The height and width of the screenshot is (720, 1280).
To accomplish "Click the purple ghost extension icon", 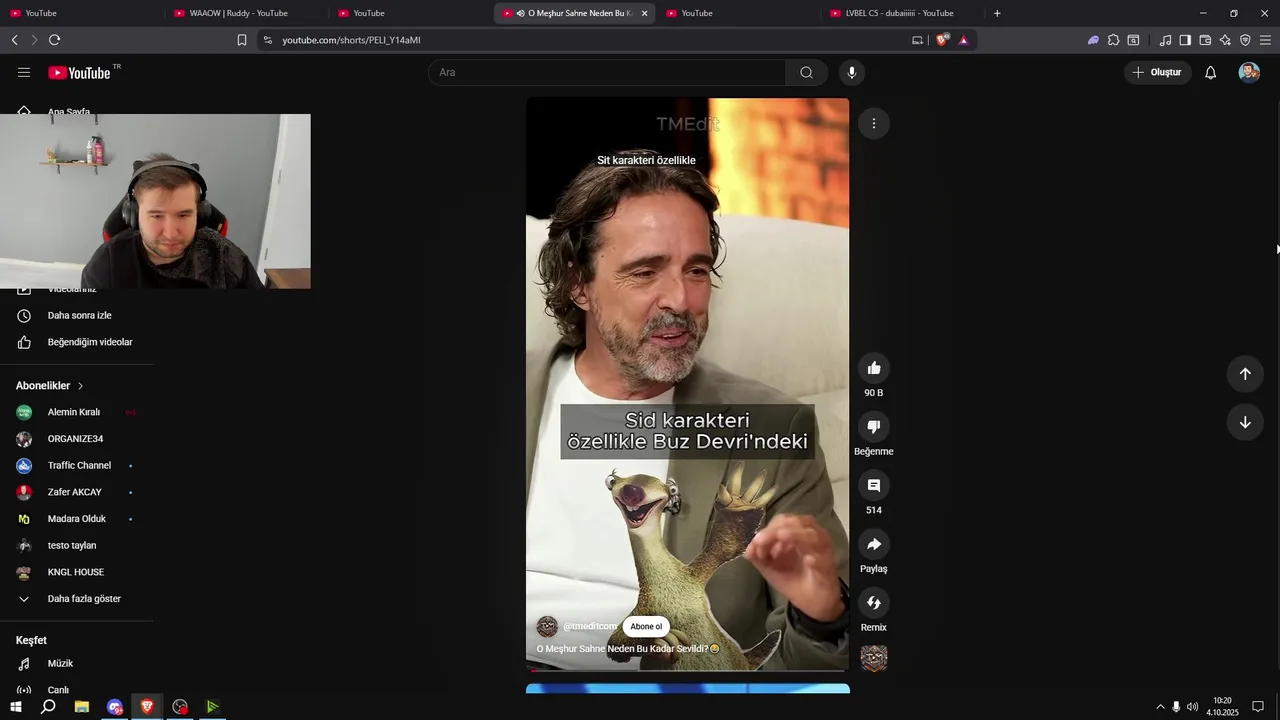I will (1093, 40).
